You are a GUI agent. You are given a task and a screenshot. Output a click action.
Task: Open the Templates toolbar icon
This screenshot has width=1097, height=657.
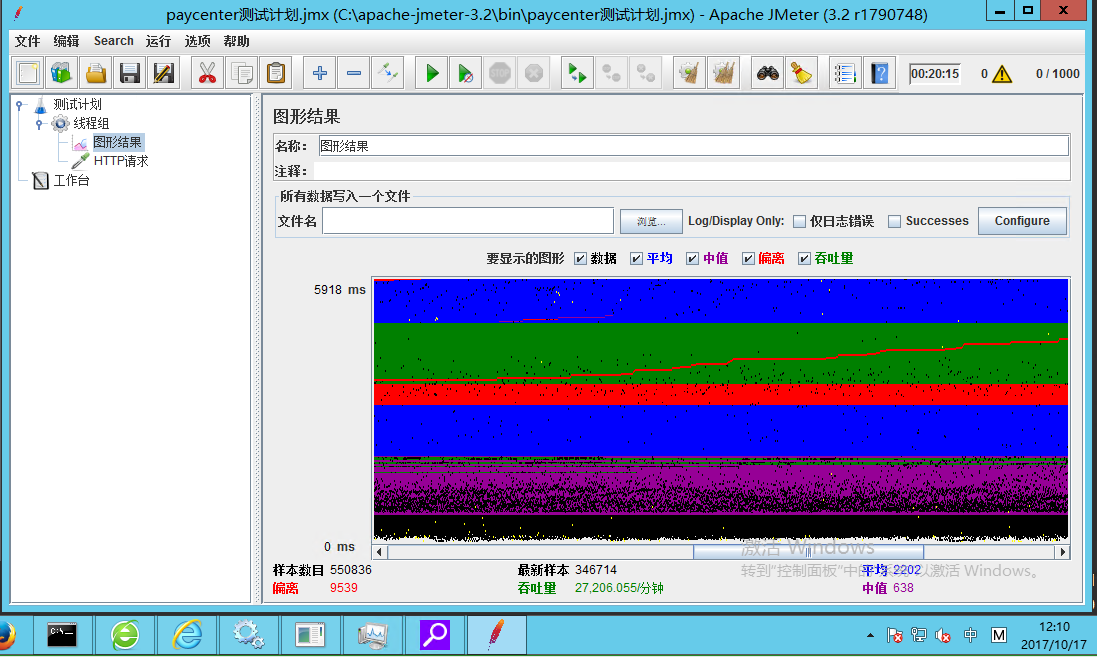[62, 73]
